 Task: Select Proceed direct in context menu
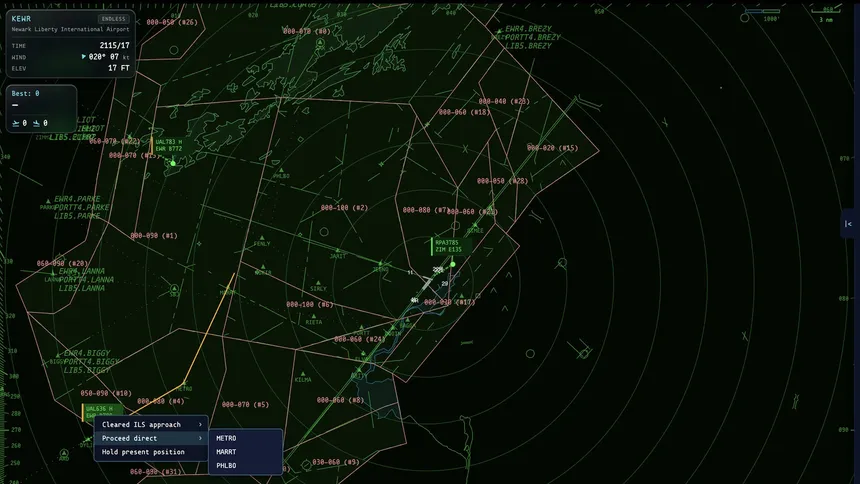click(x=151, y=438)
